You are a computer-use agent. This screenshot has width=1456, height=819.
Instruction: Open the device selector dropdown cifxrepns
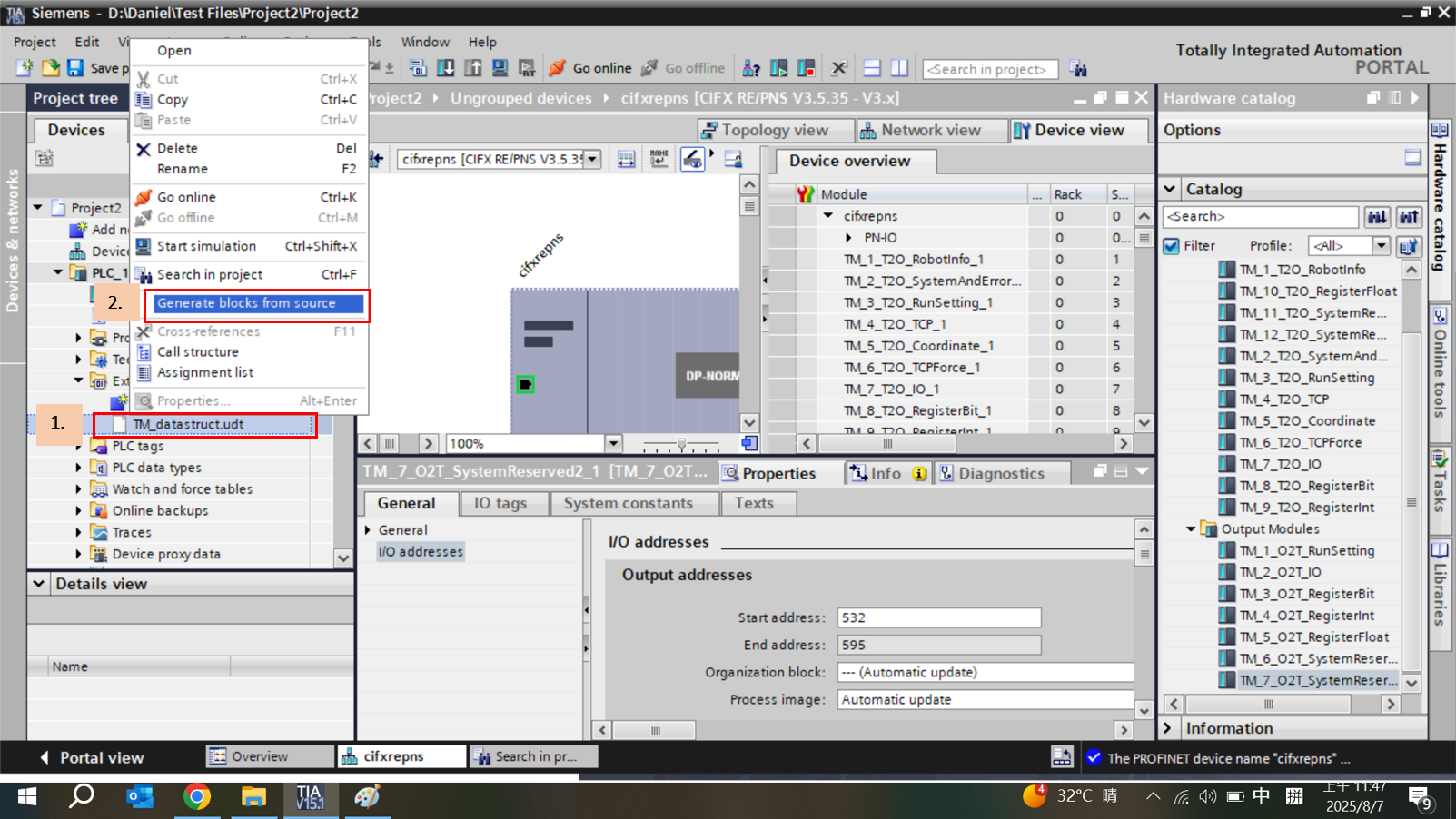pyautogui.click(x=592, y=159)
